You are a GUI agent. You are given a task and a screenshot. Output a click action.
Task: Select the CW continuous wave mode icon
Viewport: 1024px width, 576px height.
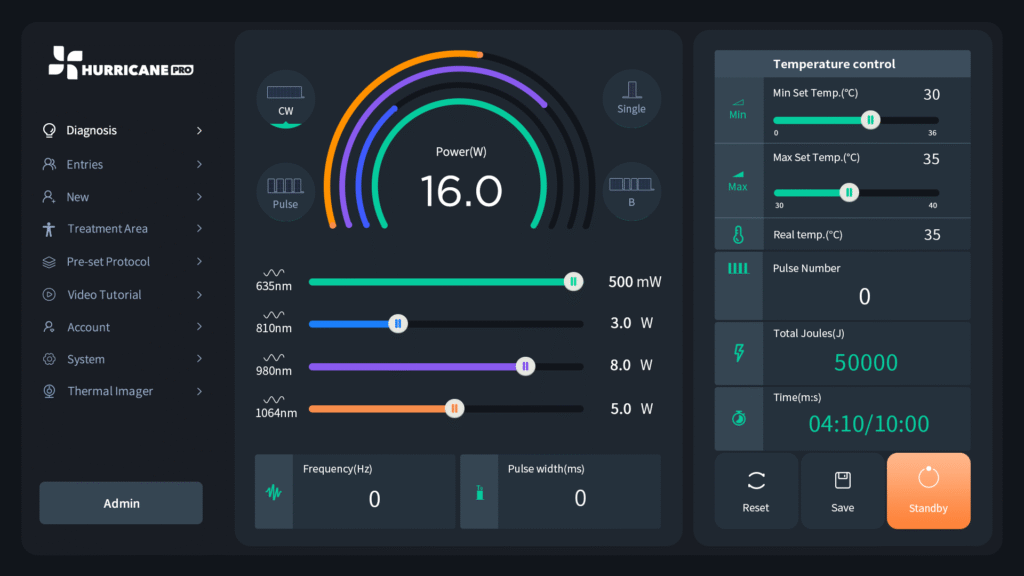286,99
